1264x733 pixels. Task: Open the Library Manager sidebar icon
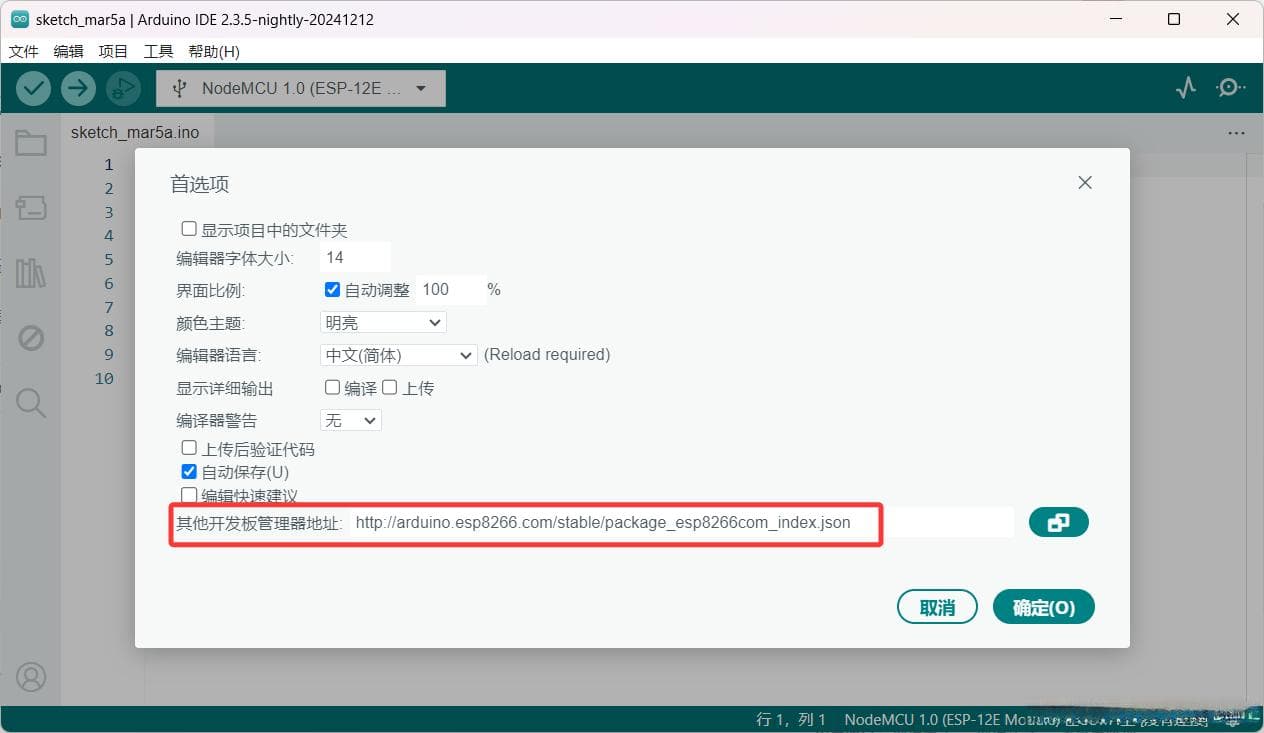[31, 273]
